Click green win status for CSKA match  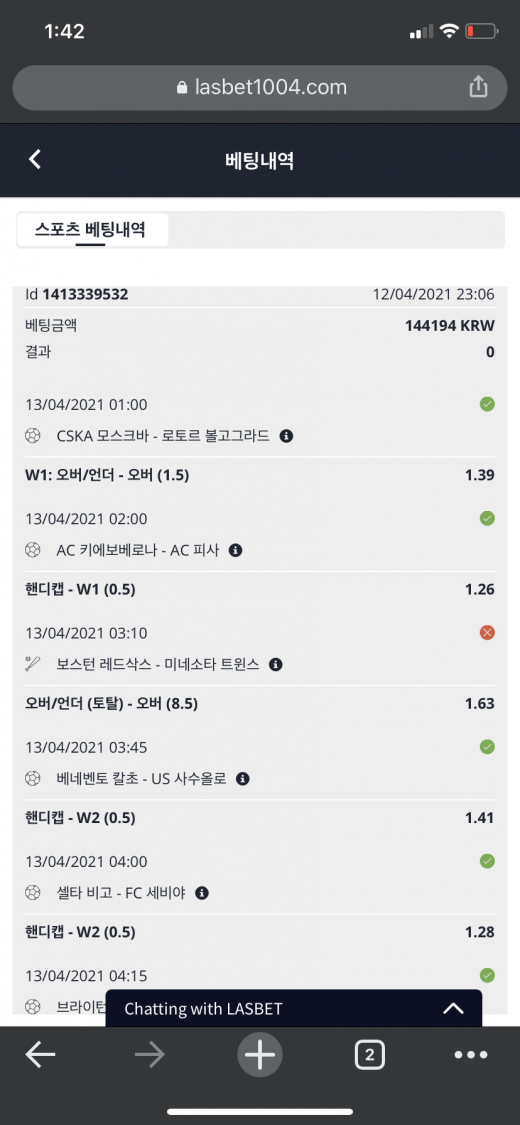pos(487,405)
